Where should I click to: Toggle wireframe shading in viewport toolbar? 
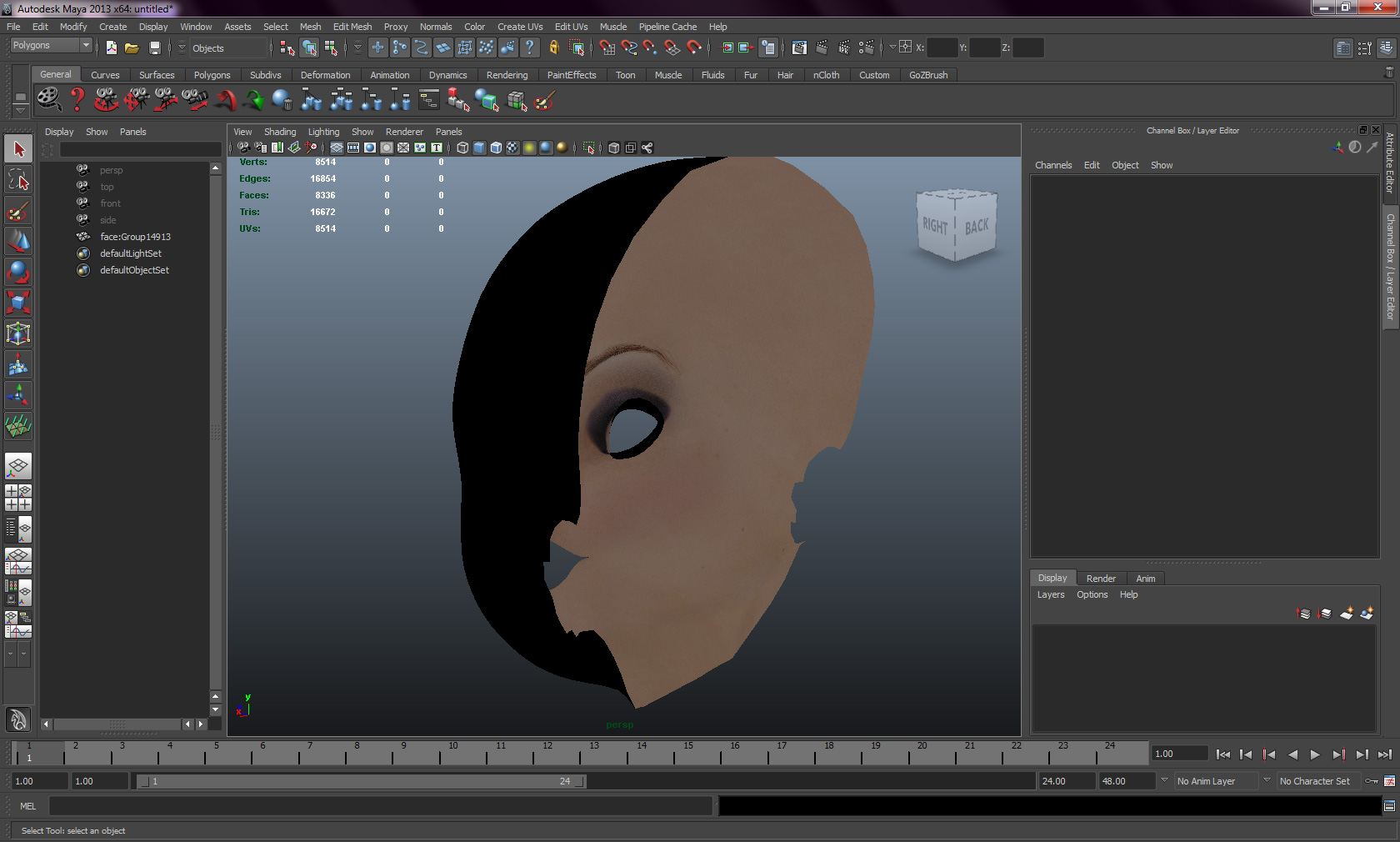coord(462,148)
